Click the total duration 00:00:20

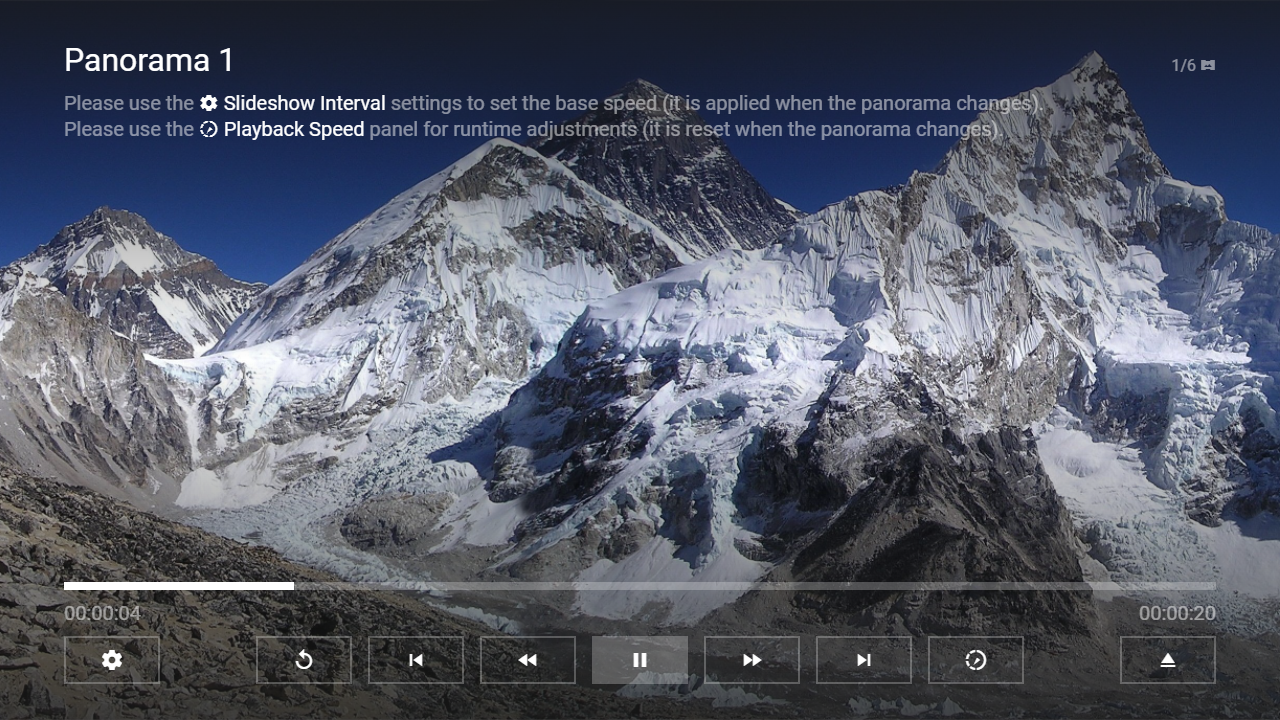tap(1177, 613)
